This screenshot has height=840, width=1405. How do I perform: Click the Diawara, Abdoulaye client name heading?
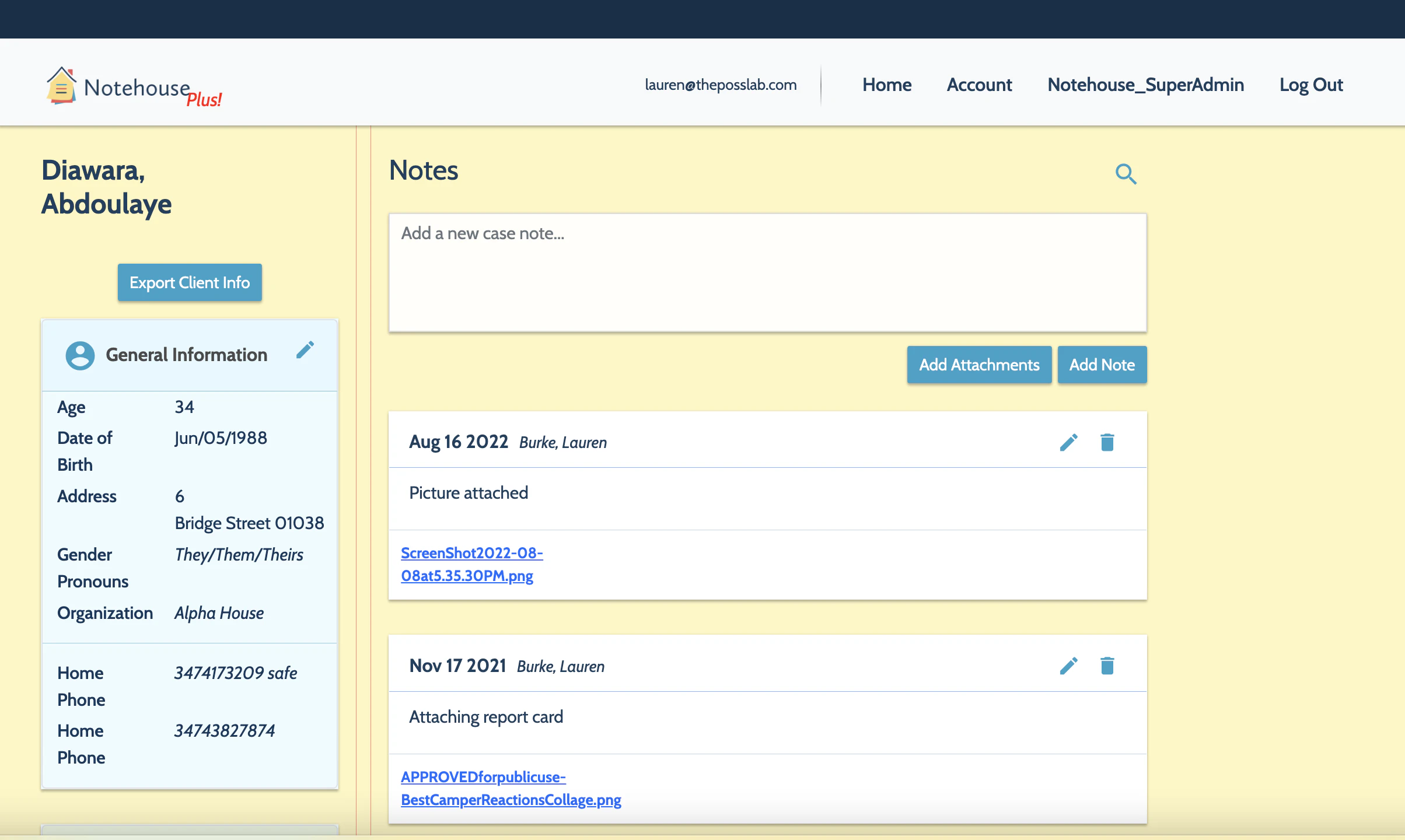pyautogui.click(x=106, y=187)
